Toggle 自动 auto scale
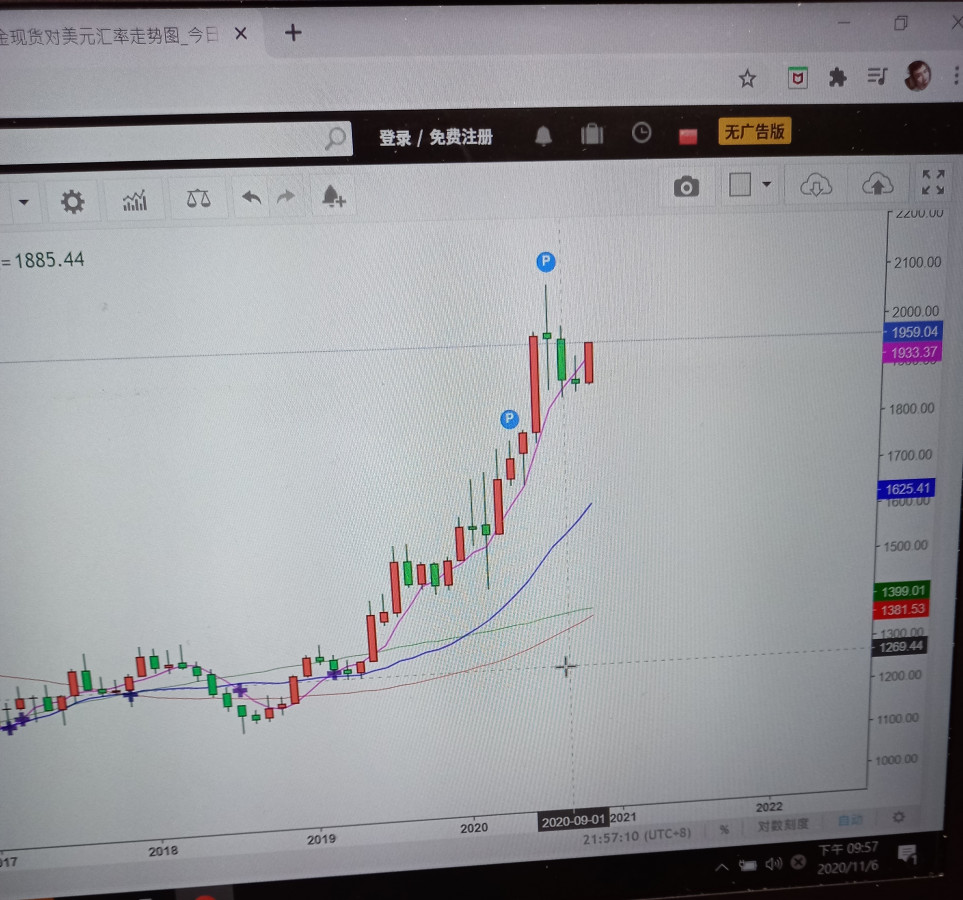This screenshot has width=963, height=900. click(x=851, y=820)
